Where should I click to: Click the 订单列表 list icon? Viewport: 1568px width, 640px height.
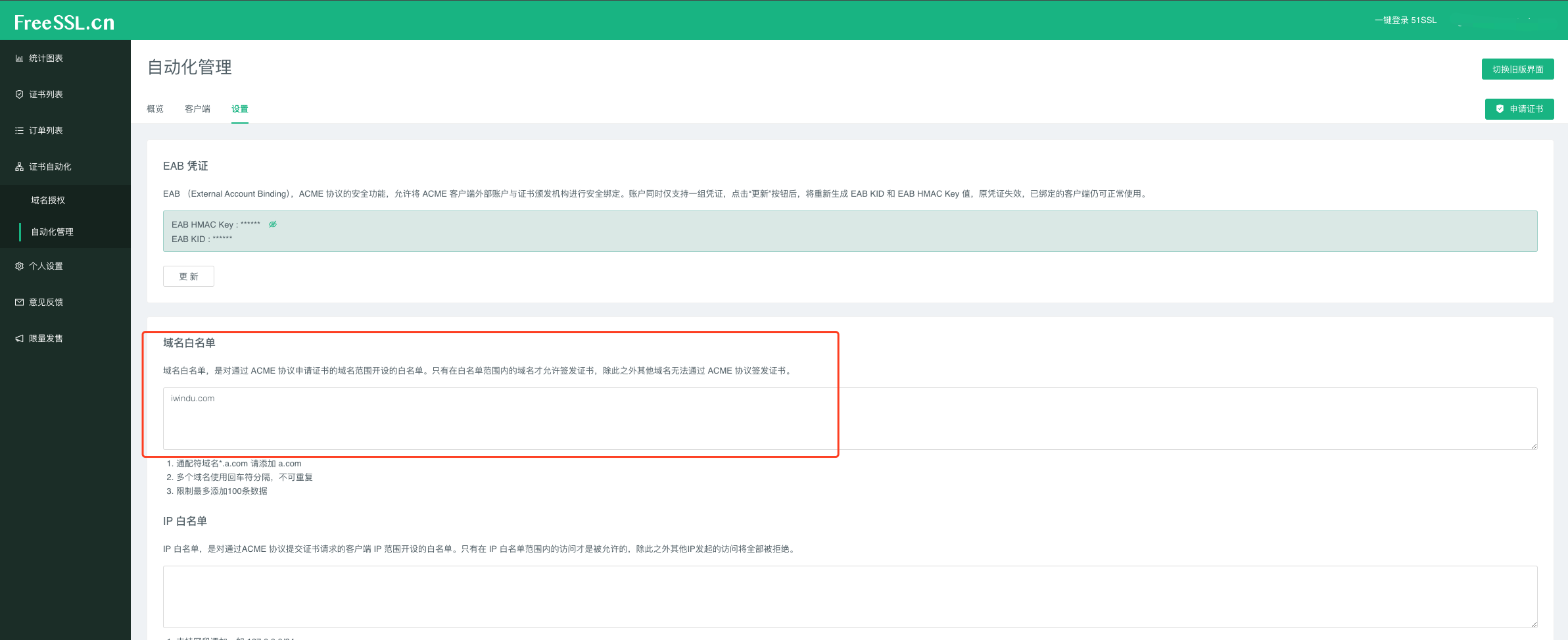click(19, 131)
